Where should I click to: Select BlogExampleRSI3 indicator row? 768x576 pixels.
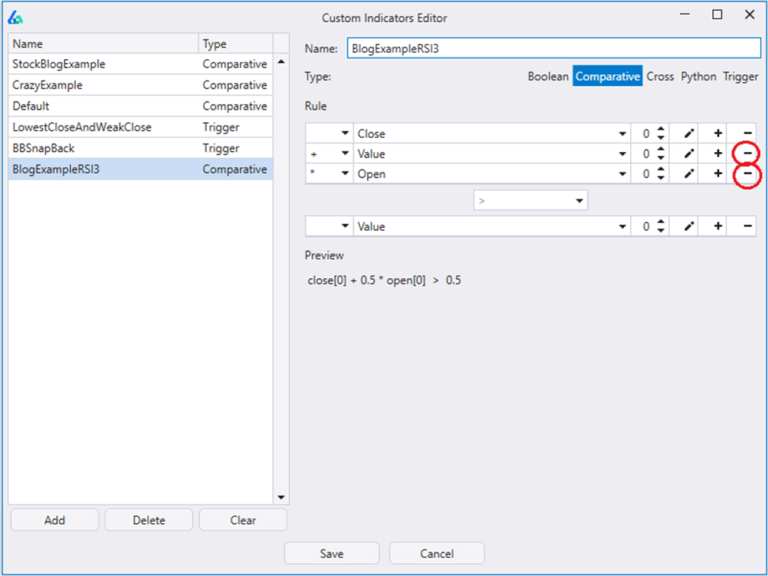pos(141,169)
